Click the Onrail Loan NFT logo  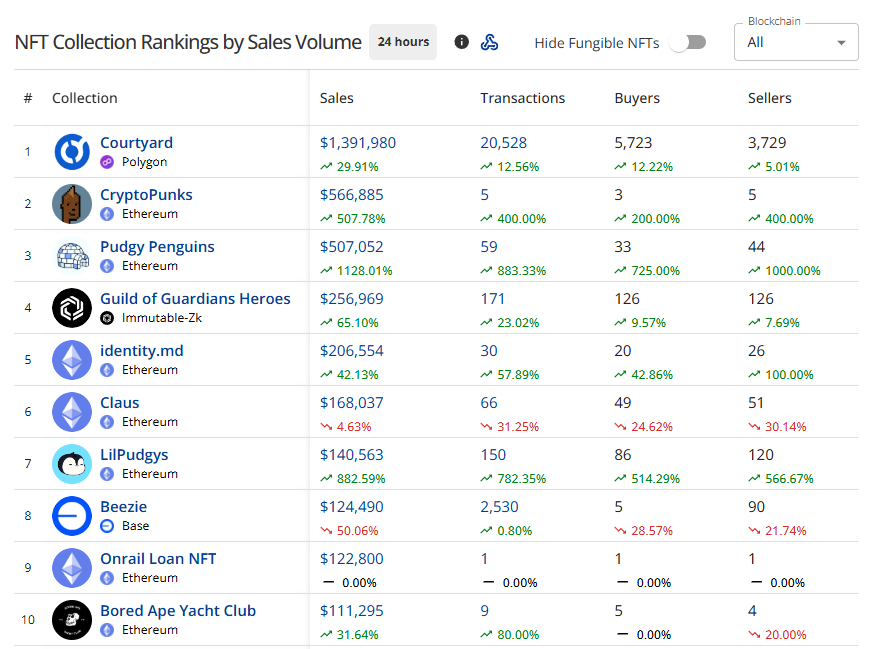(72, 567)
